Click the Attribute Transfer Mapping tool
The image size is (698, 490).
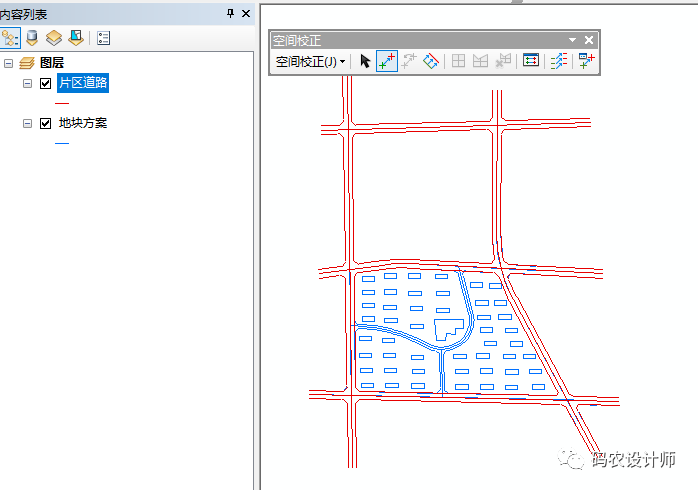coord(559,61)
